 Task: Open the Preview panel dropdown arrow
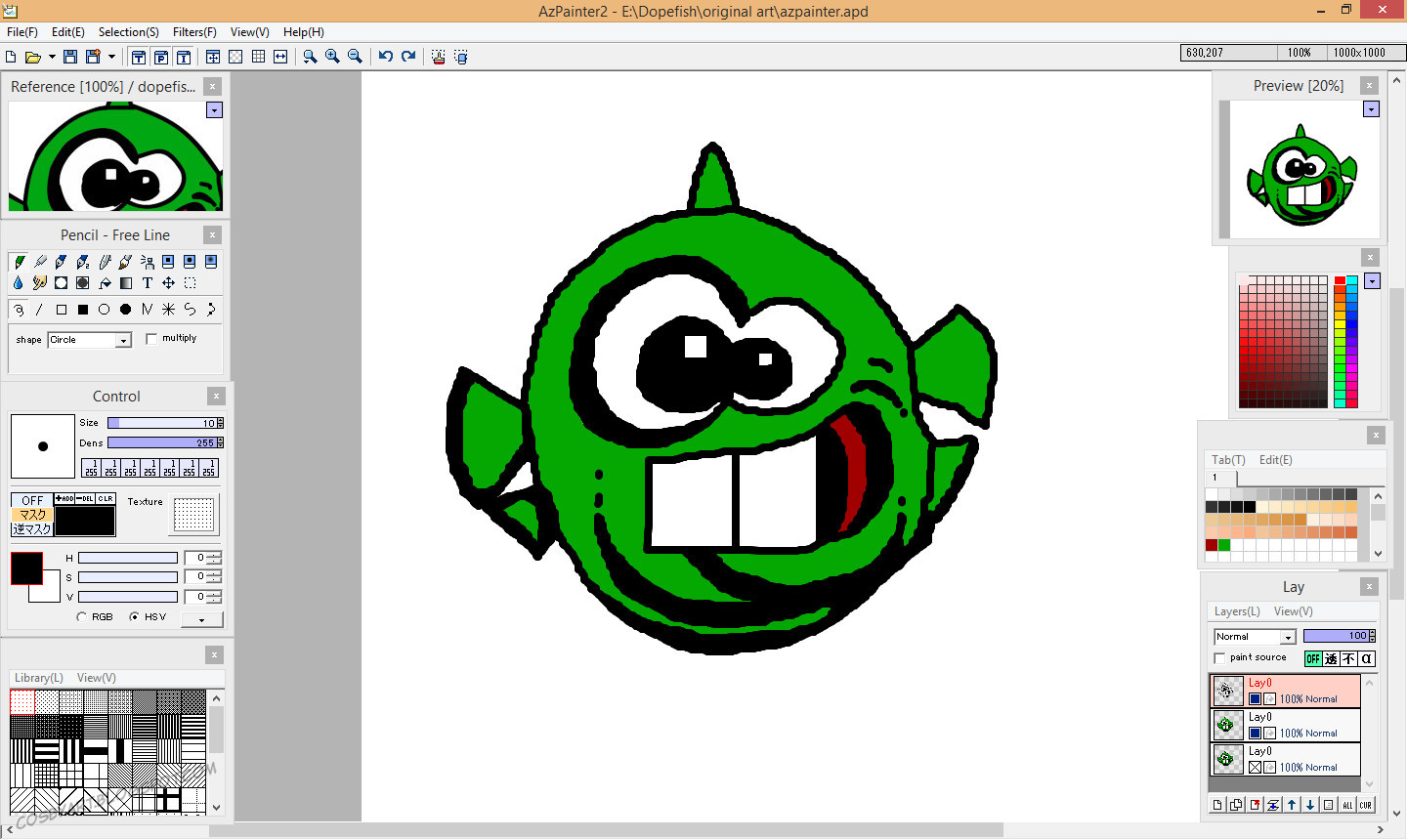pos(1371,109)
